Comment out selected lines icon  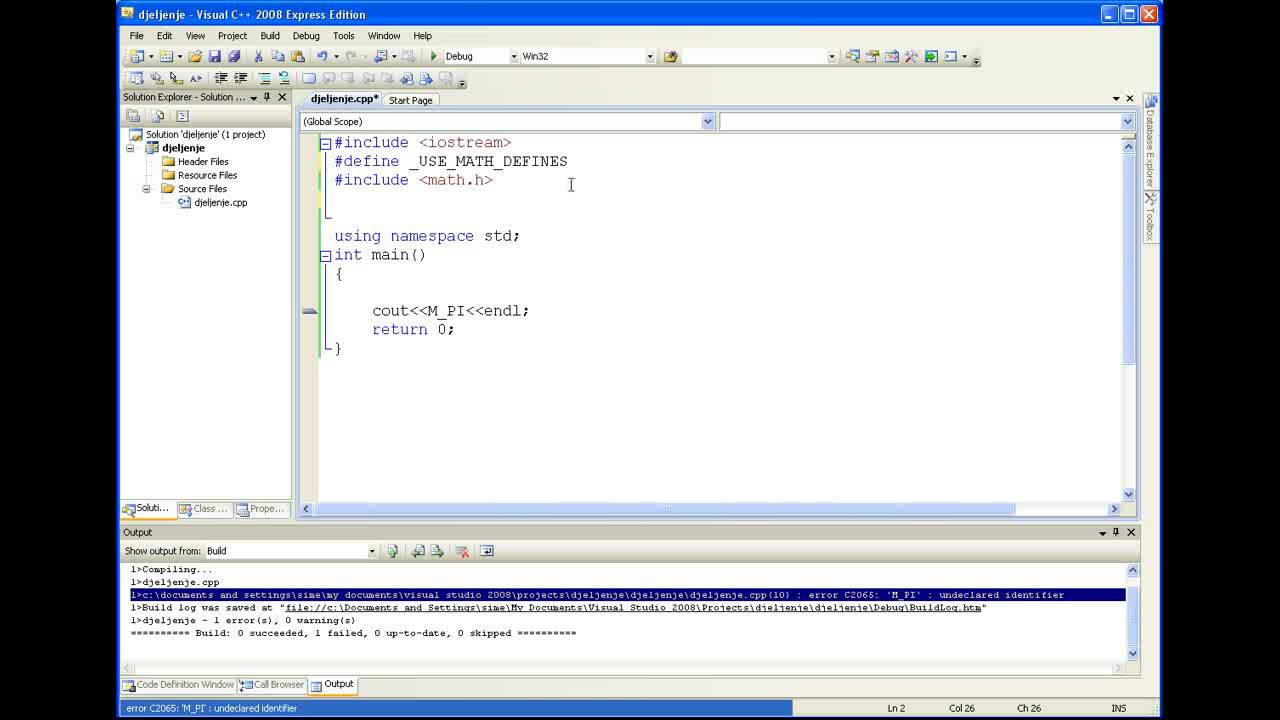[265, 78]
